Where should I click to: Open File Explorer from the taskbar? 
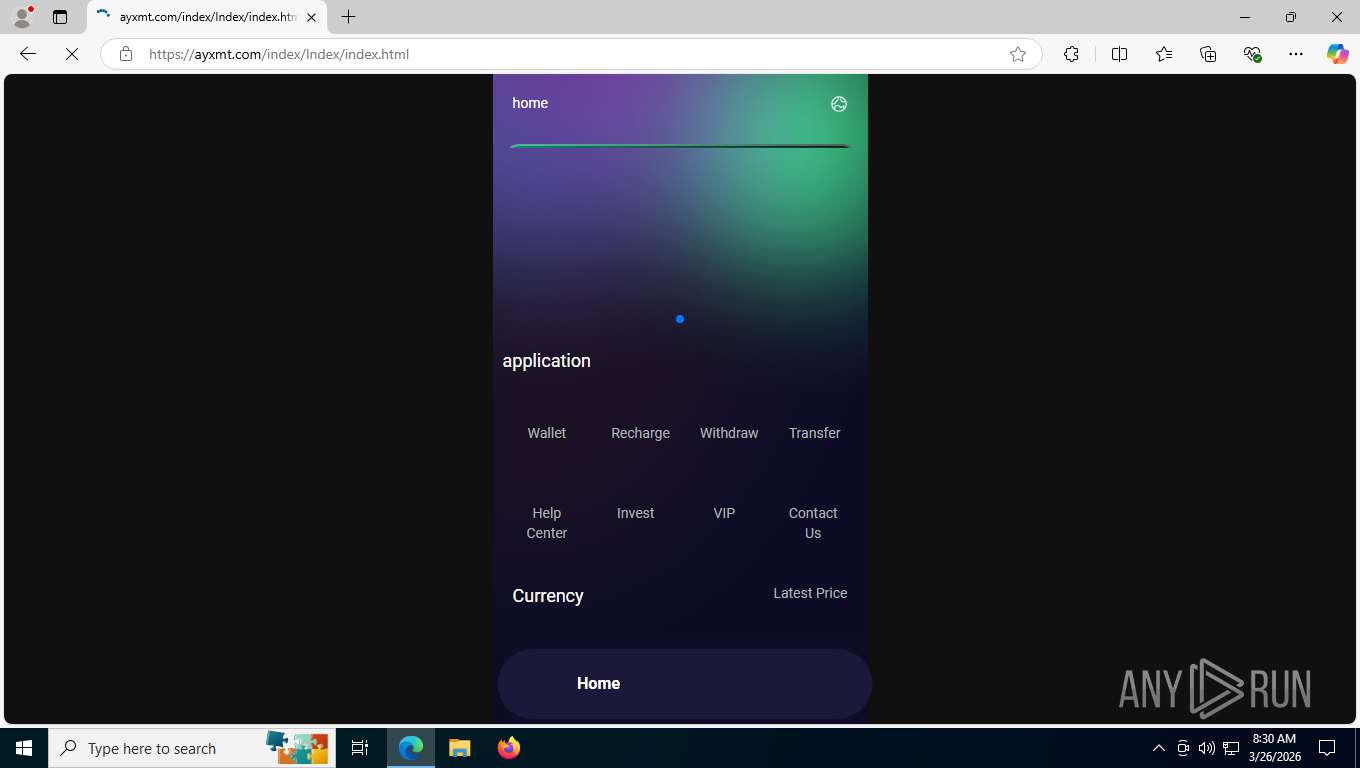point(459,748)
